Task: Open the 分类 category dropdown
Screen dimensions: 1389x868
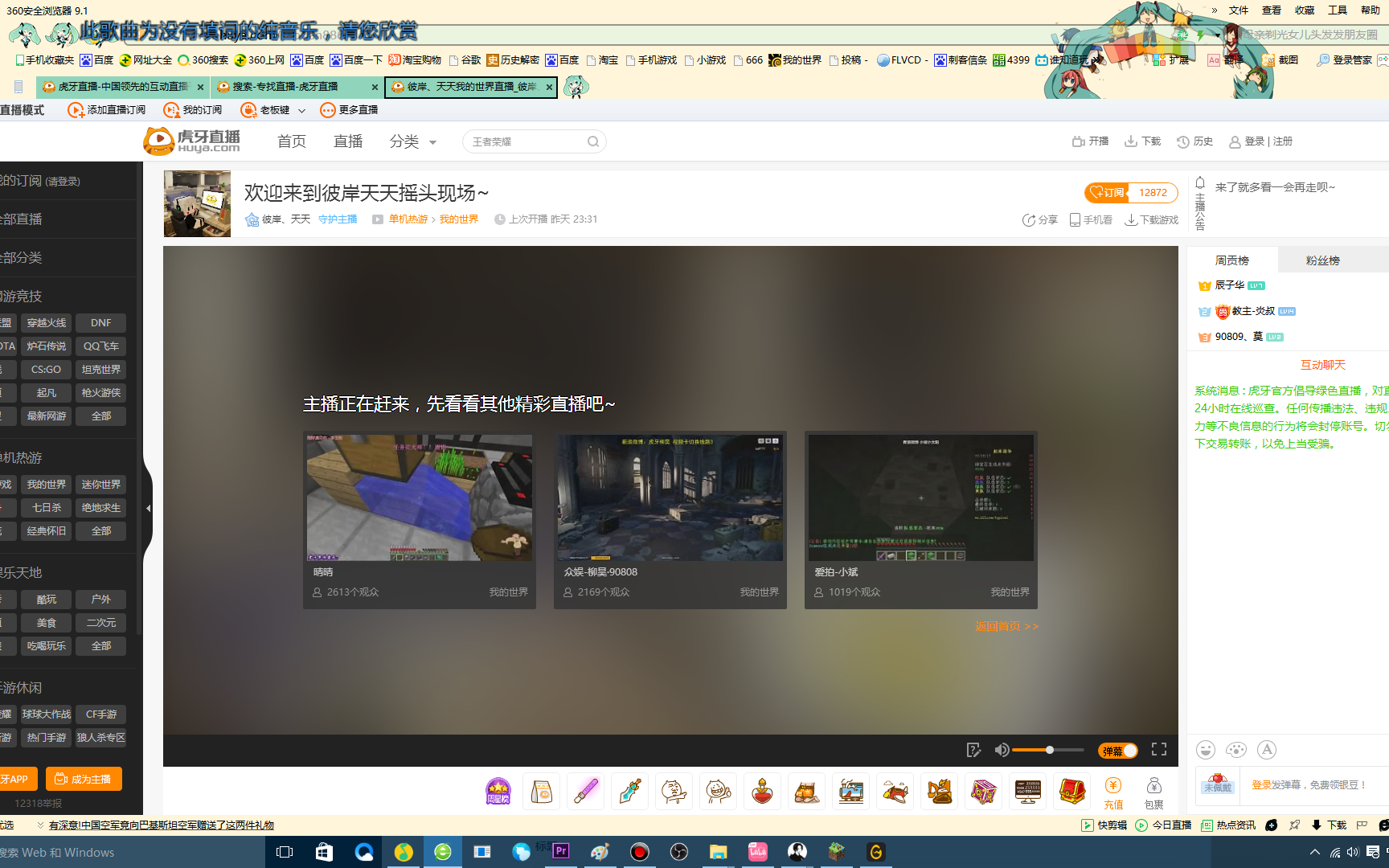Action: 413,141
